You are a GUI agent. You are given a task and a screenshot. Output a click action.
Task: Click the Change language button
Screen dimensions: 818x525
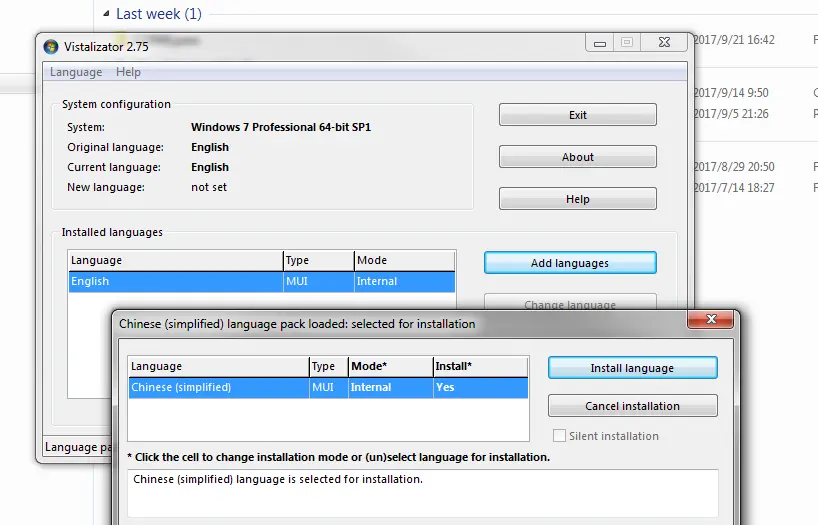point(570,303)
